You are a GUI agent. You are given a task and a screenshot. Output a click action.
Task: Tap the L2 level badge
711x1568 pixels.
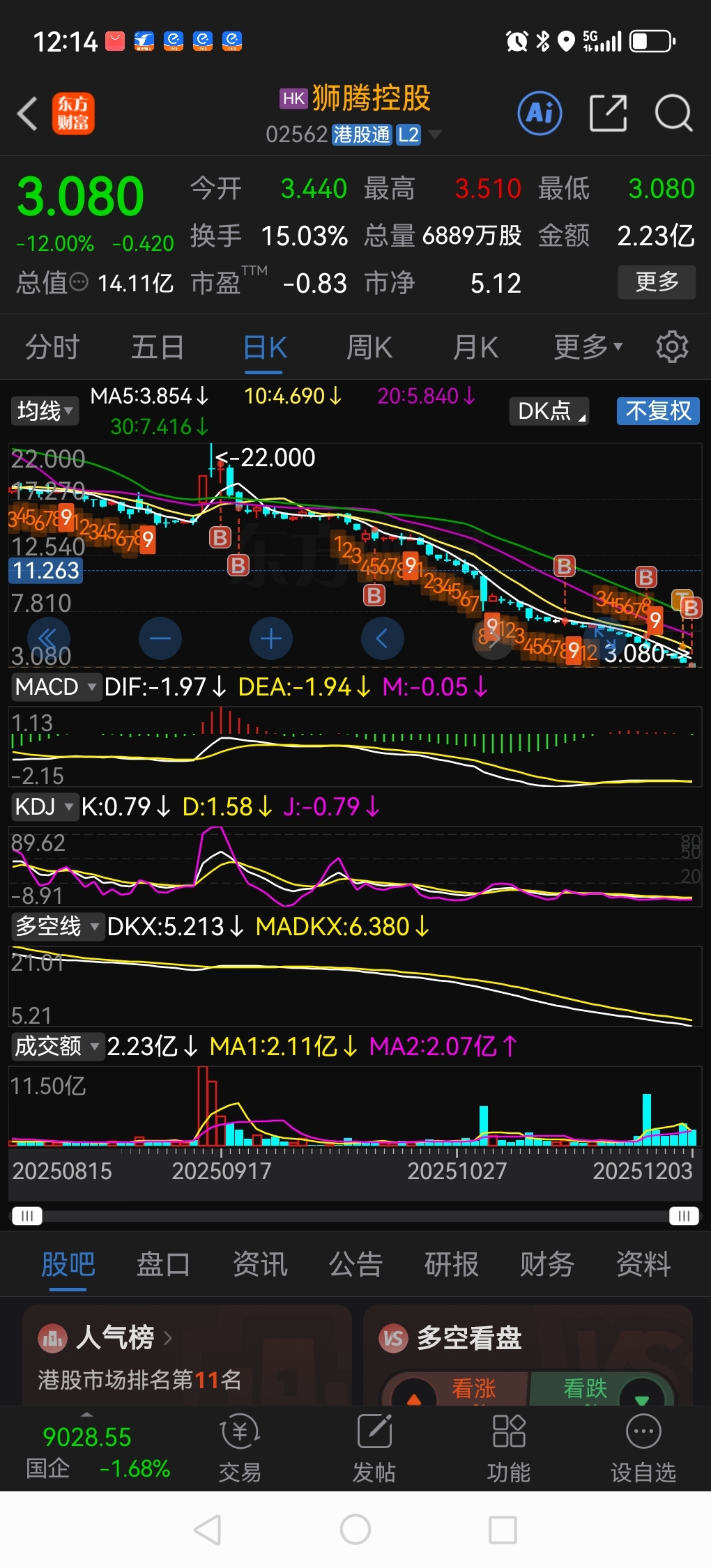tap(408, 134)
